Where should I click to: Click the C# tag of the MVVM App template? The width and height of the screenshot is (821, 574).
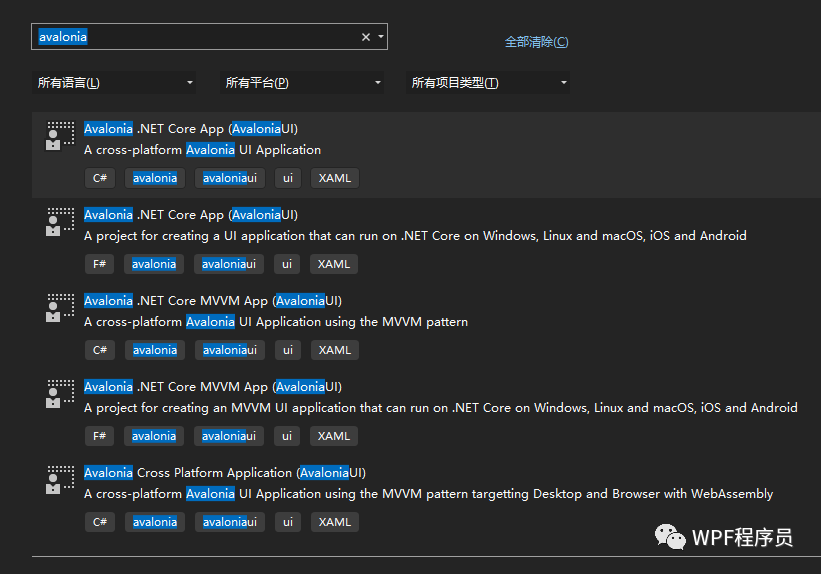point(99,350)
